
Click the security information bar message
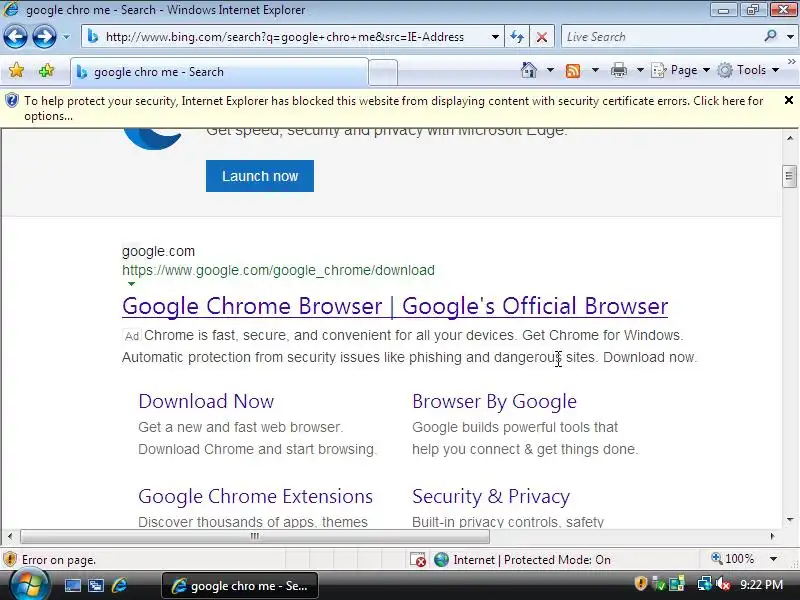tap(393, 108)
